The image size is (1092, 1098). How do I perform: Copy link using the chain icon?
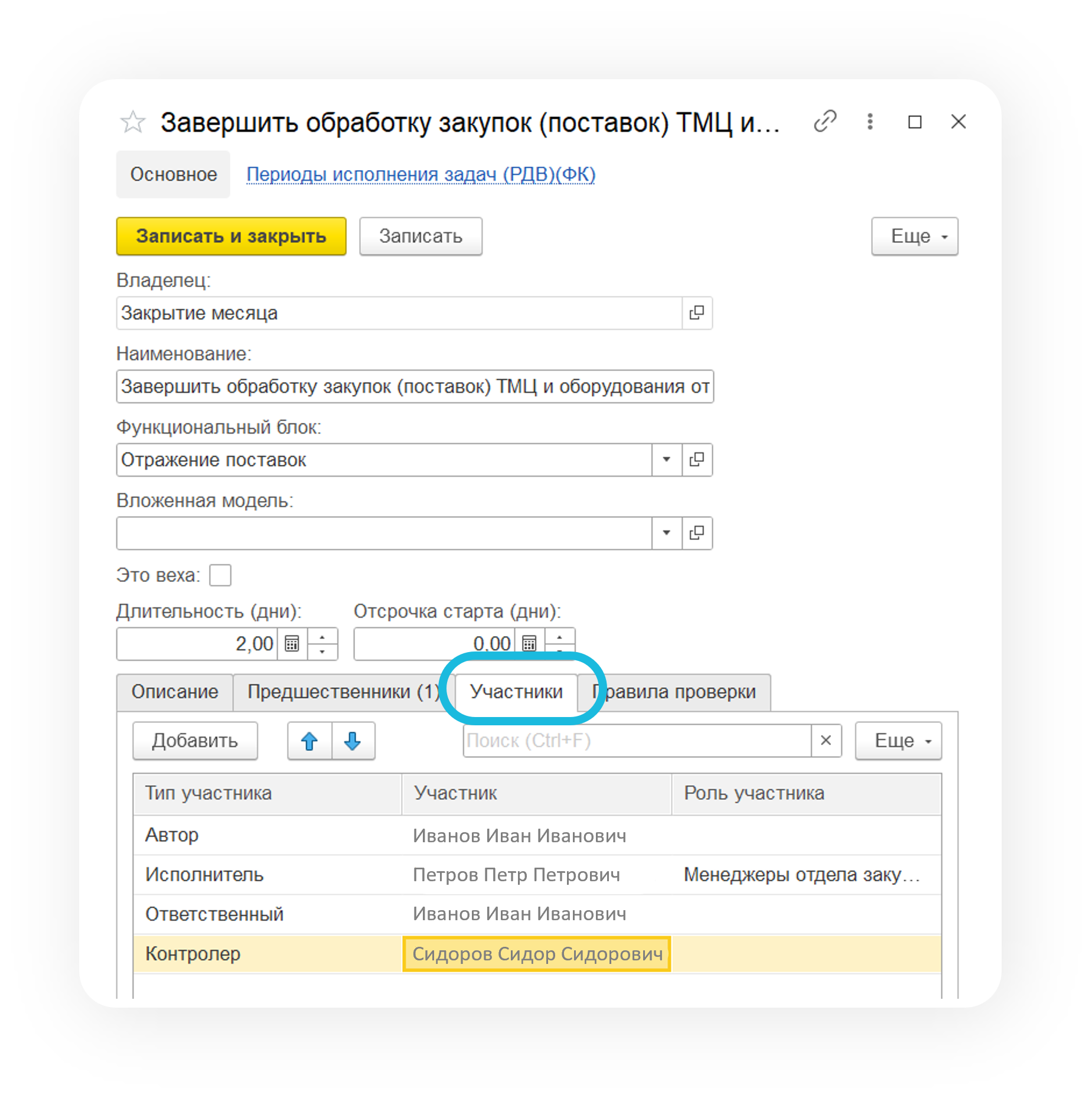(x=824, y=122)
